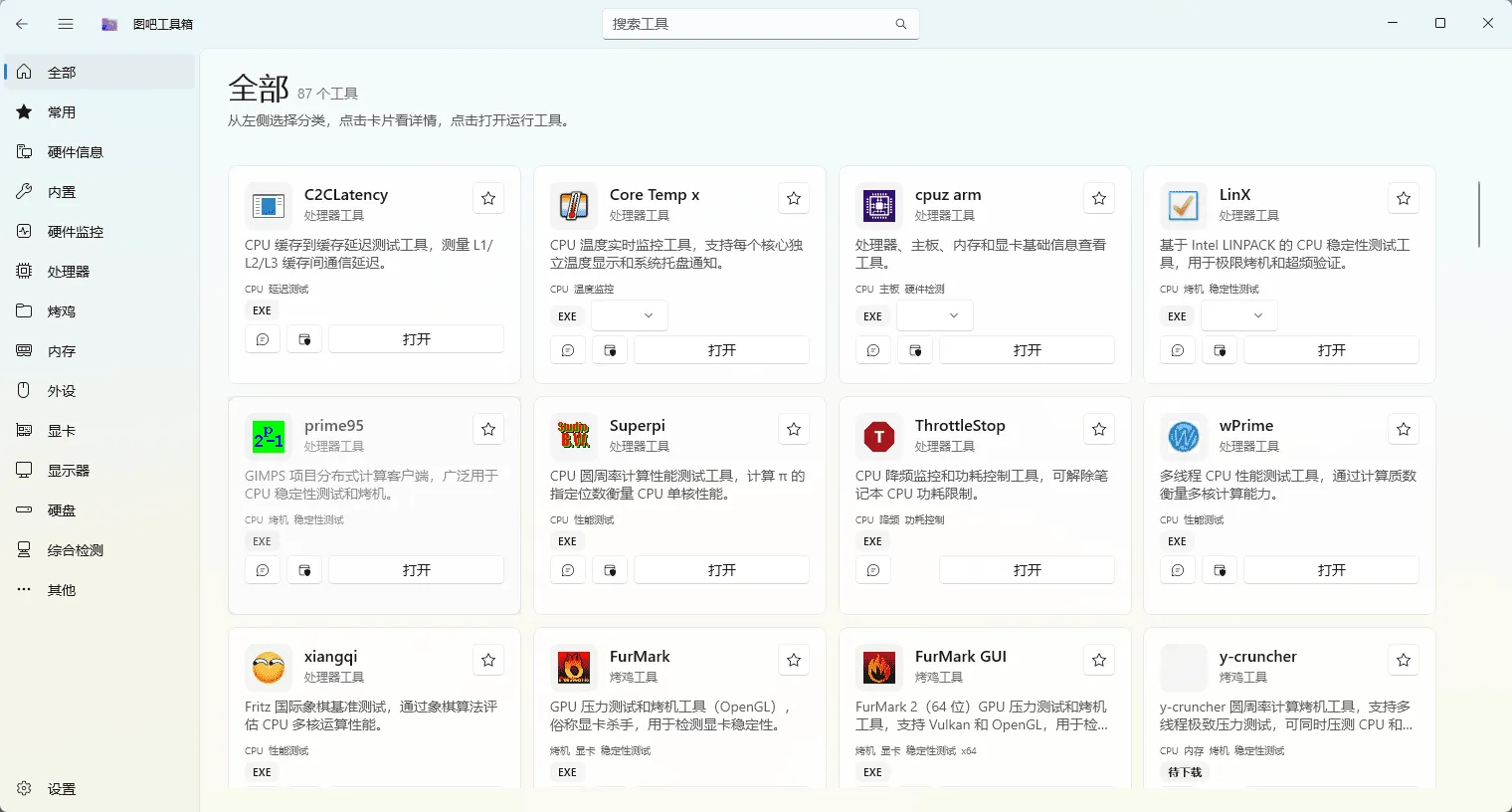
Task: Go to the 显卡 category
Action: click(99, 430)
